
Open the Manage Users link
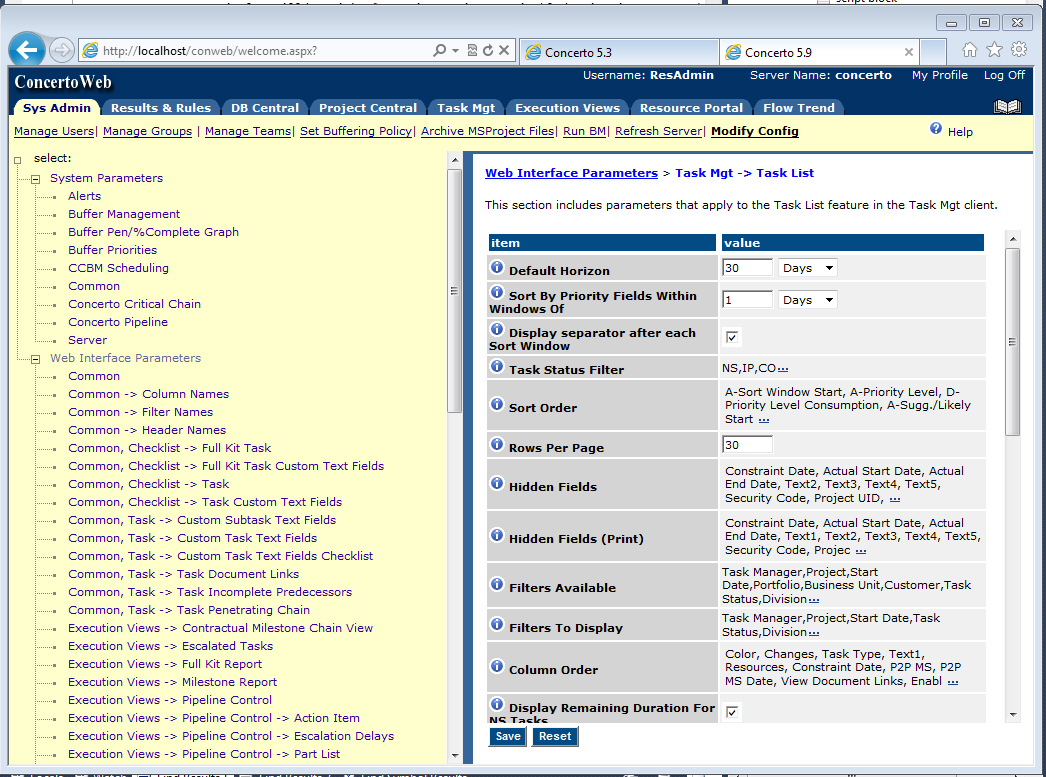pyautogui.click(x=54, y=131)
